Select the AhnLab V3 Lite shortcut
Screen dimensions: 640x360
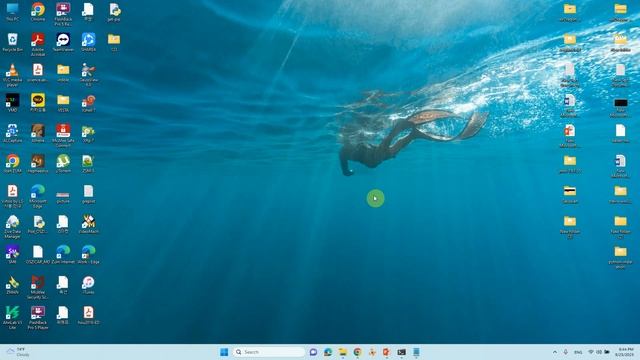pos(13,318)
